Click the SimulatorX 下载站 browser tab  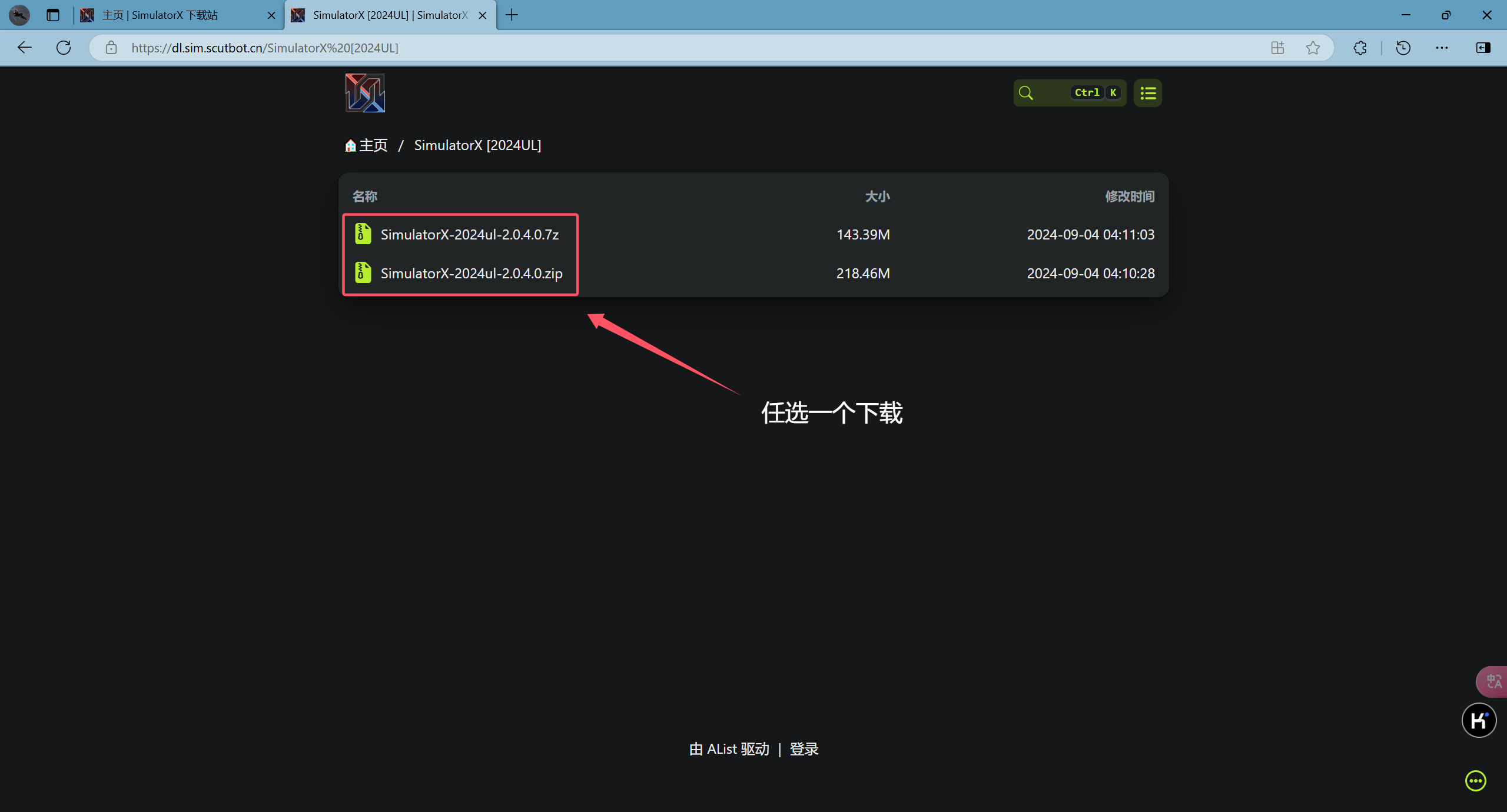(178, 15)
